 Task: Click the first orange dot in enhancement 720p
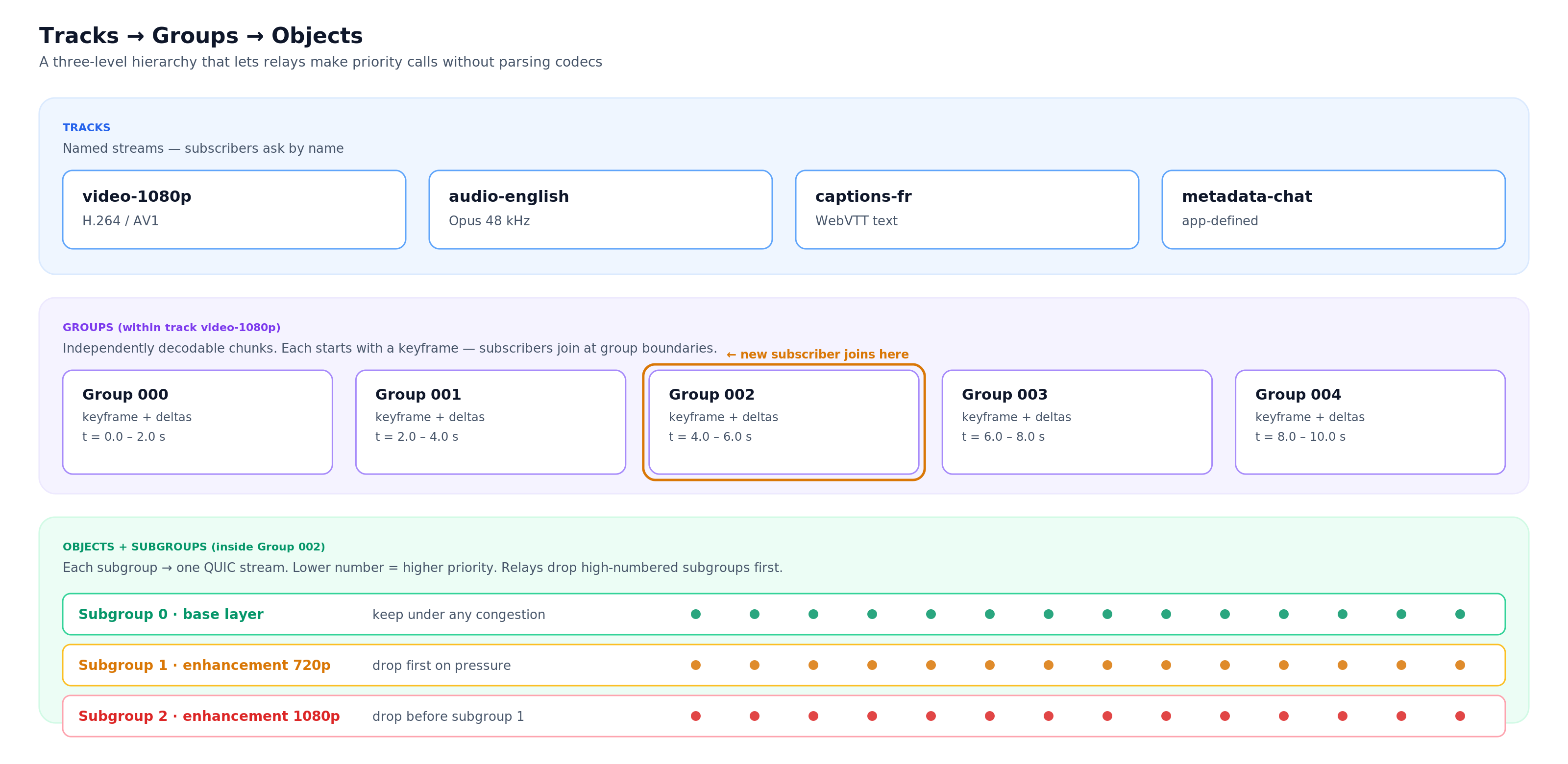pyautogui.click(x=695, y=666)
